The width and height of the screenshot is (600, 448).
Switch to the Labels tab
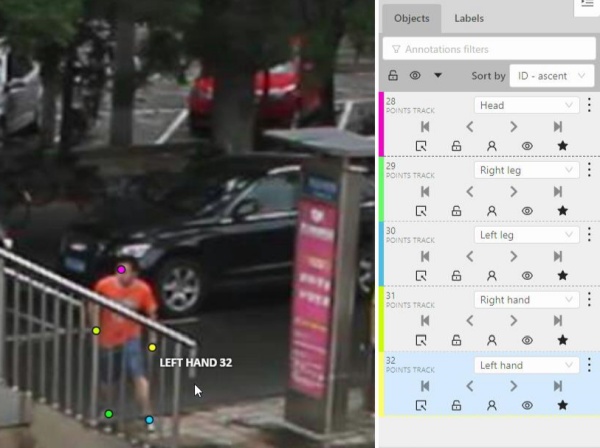point(469,18)
